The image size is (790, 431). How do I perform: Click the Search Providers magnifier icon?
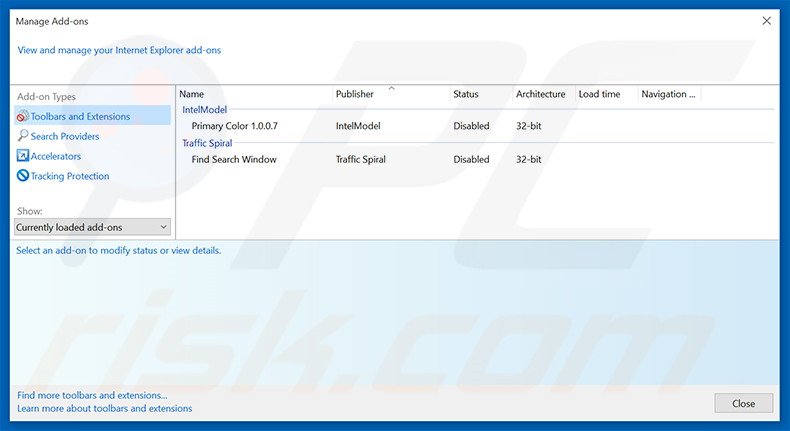(x=23, y=136)
